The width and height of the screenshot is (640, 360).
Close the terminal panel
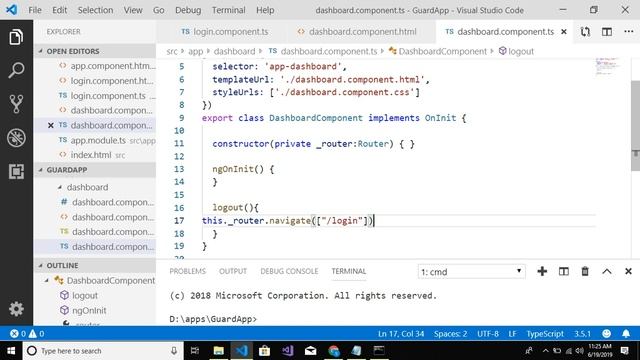point(628,271)
